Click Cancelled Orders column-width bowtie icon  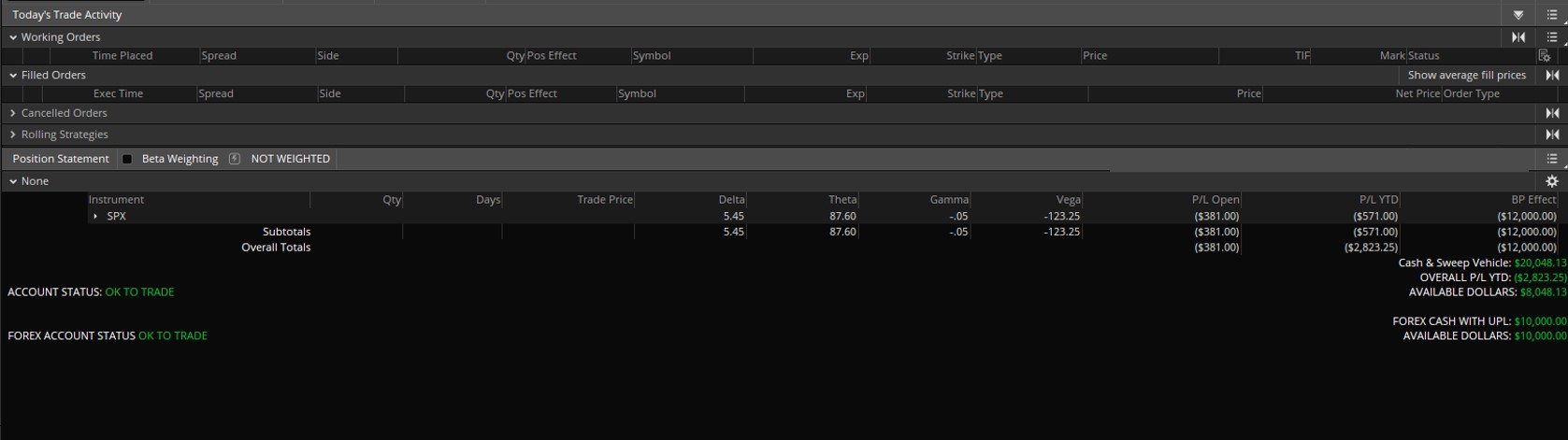pyautogui.click(x=1552, y=113)
